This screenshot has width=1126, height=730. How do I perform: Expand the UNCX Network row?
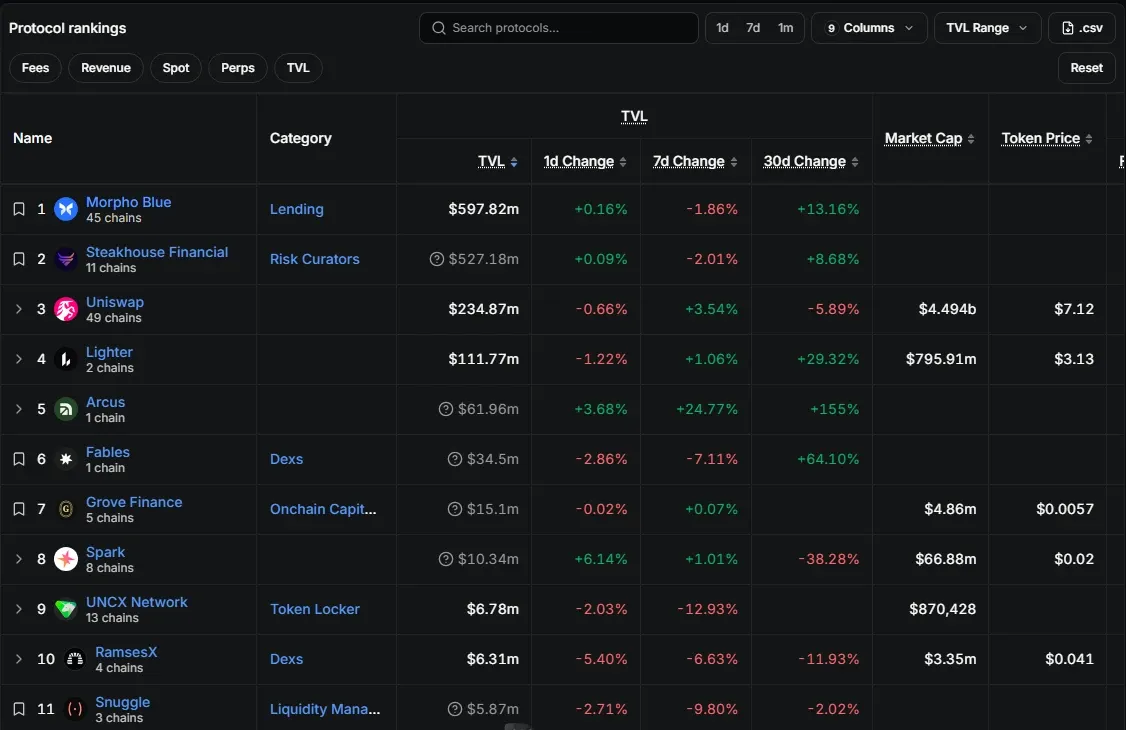(19, 609)
